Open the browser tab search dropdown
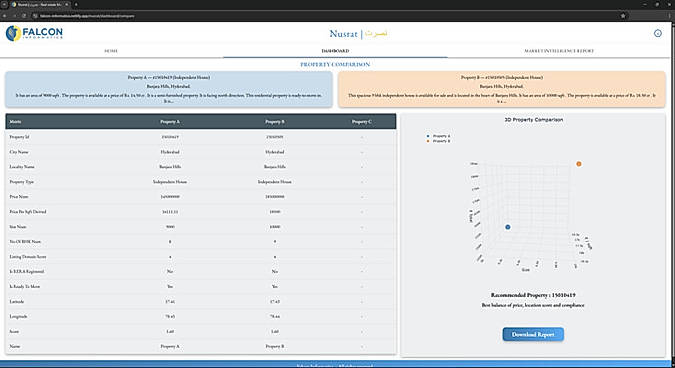This screenshot has width=675, height=368. click(4, 4)
